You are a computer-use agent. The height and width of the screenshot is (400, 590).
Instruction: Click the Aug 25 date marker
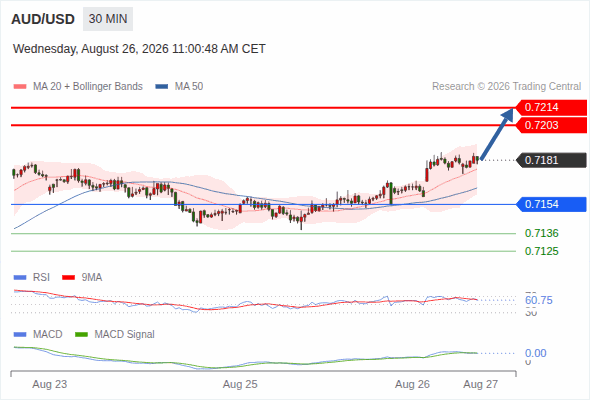[x=240, y=384]
